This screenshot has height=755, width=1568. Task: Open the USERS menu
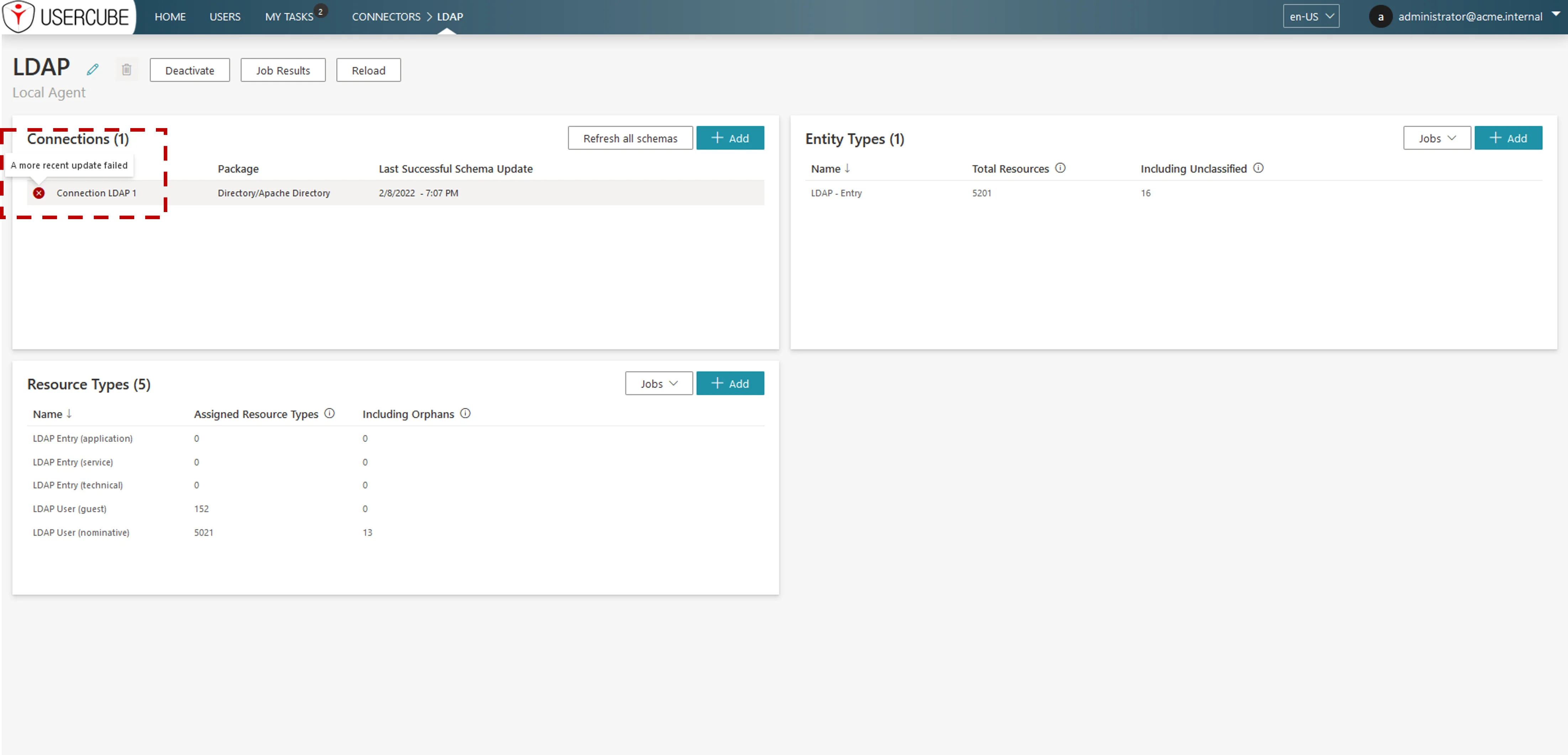click(225, 16)
